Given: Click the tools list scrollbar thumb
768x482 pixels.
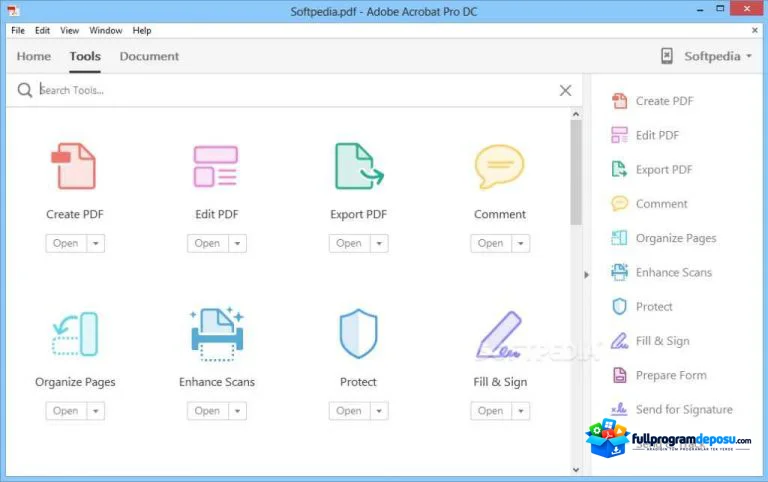Looking at the screenshot, I should (576, 172).
